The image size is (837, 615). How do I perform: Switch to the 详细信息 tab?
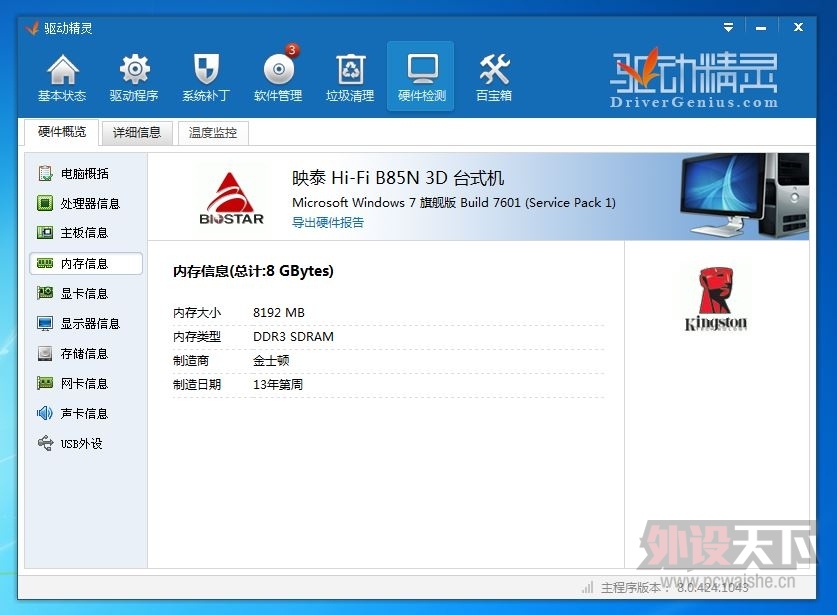(x=137, y=133)
